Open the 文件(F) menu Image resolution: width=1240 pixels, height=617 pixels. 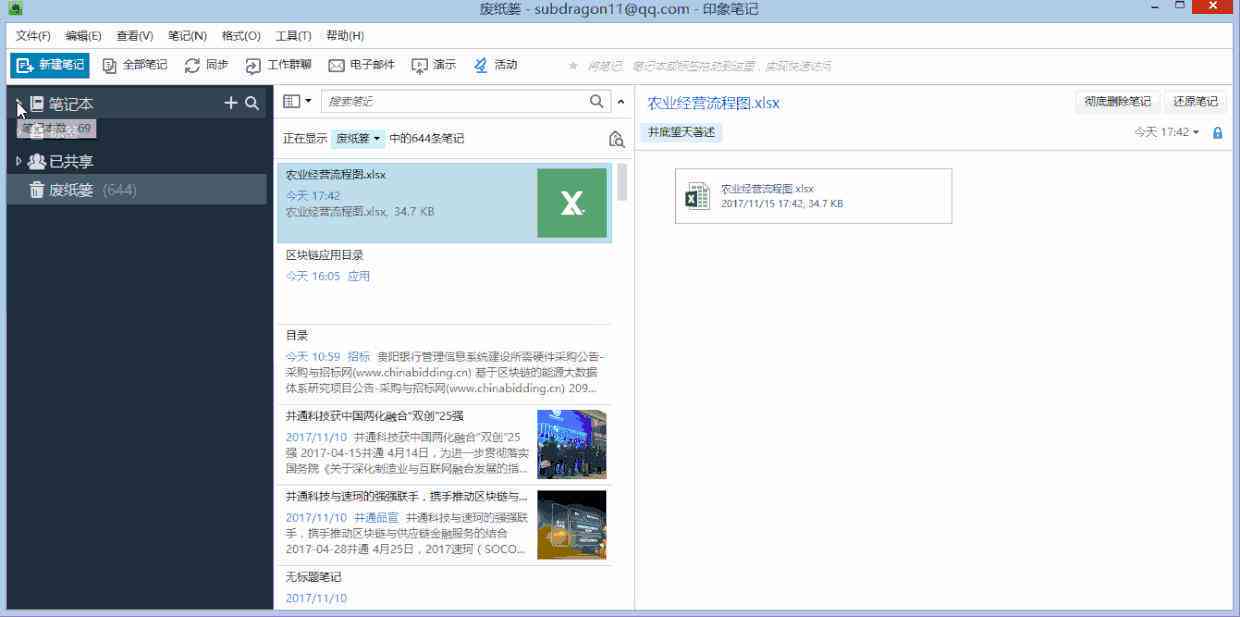pos(33,36)
